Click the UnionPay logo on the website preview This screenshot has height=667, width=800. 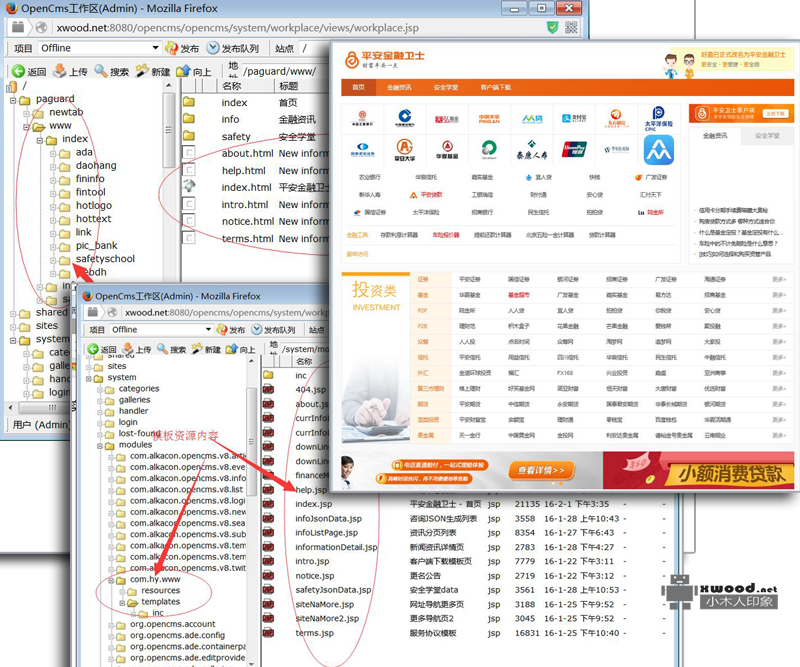pos(574,149)
